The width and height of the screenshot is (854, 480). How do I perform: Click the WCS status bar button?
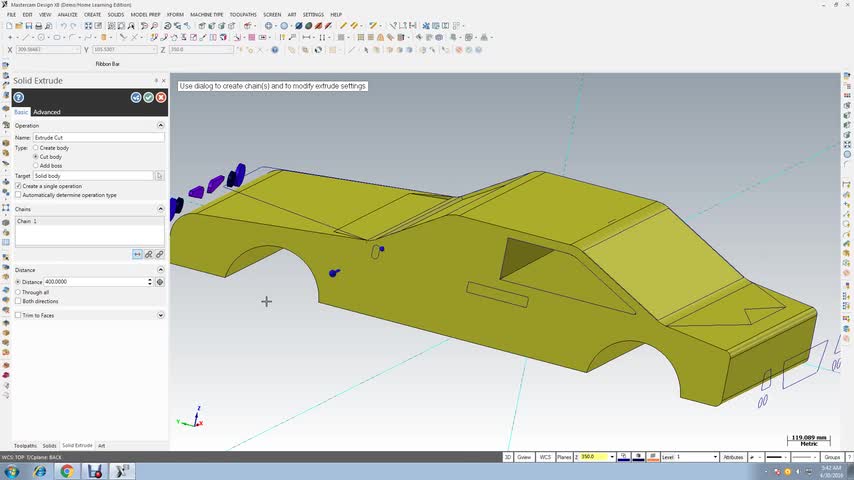click(545, 457)
